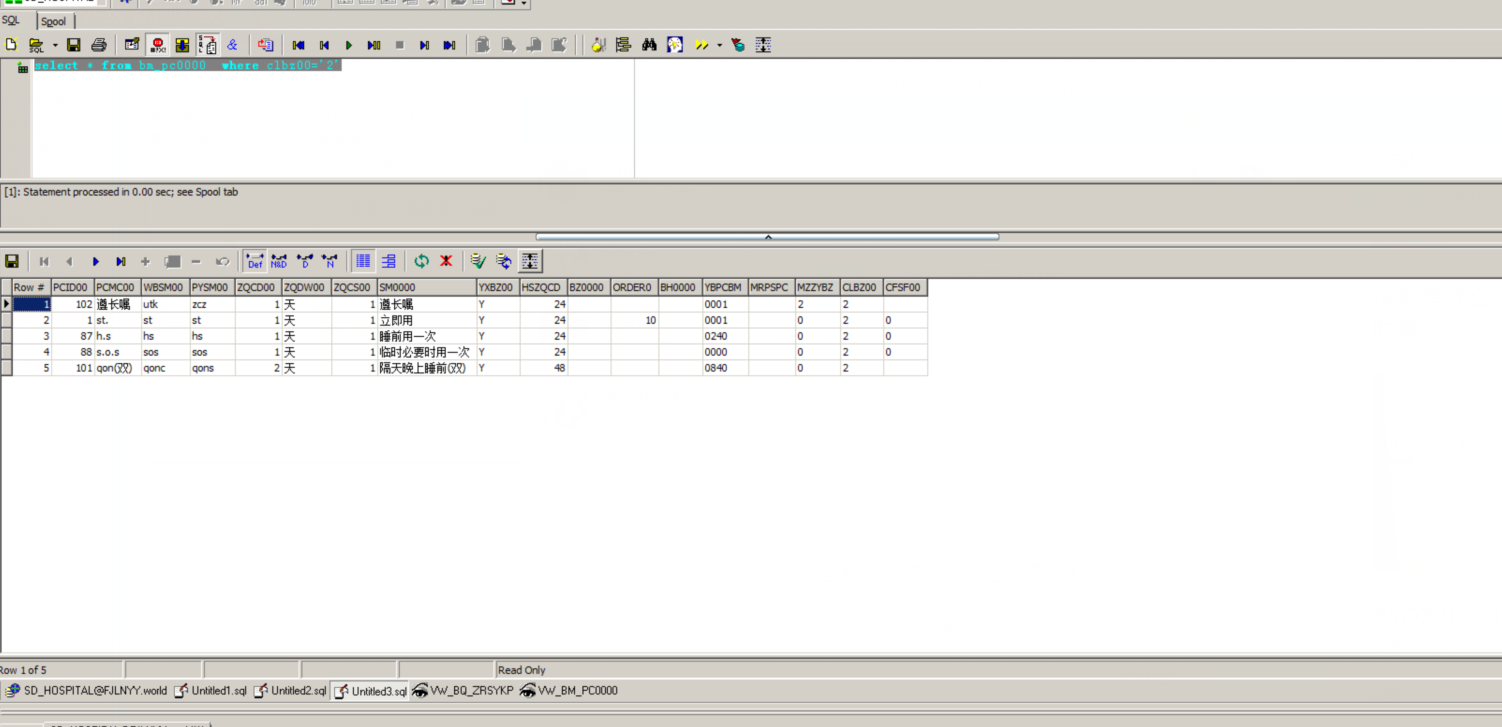Screen dimensions: 1502x727
Task: Select the WBSM00 cell showing utk
Action: (165, 304)
